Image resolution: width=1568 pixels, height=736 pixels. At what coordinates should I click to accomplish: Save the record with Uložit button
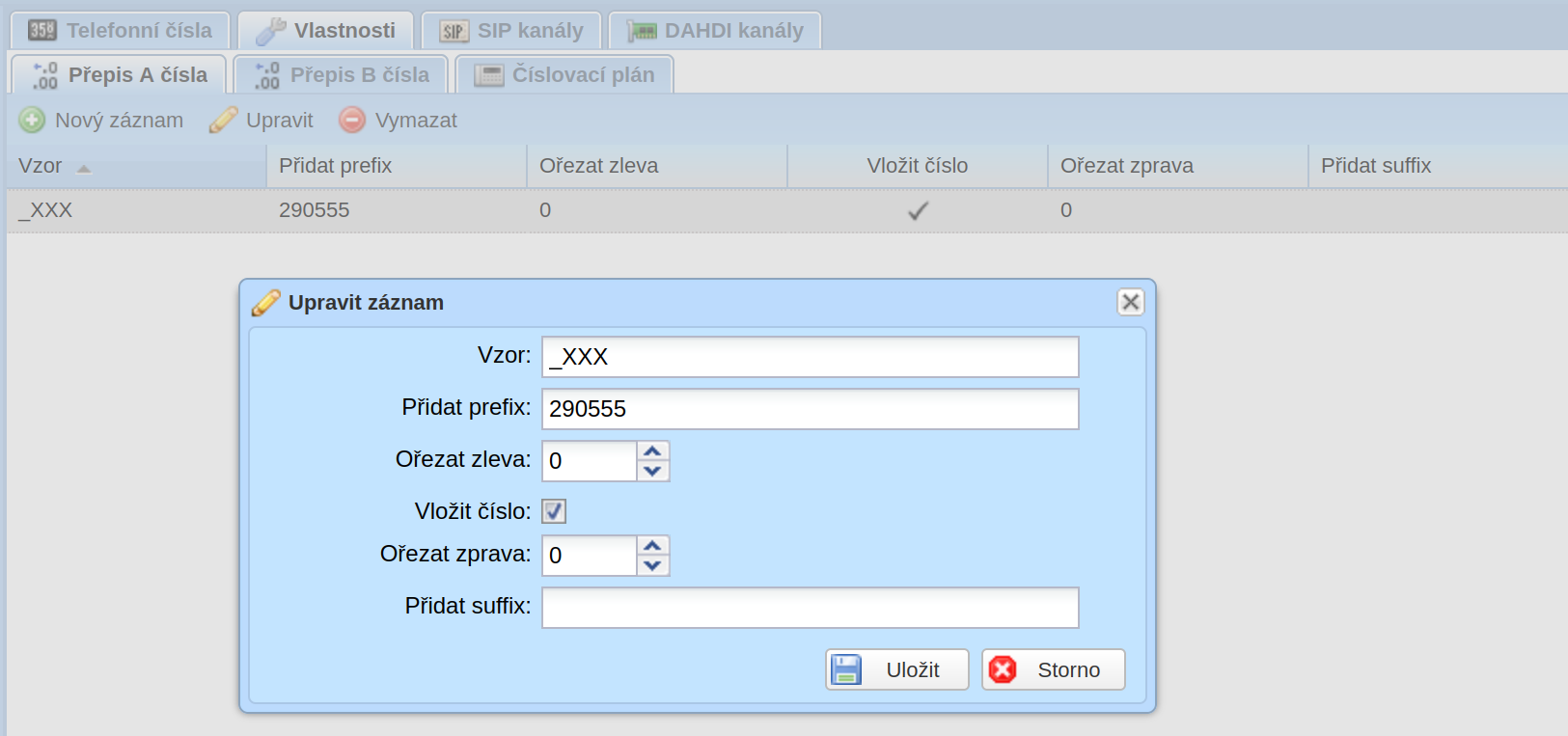(x=897, y=669)
